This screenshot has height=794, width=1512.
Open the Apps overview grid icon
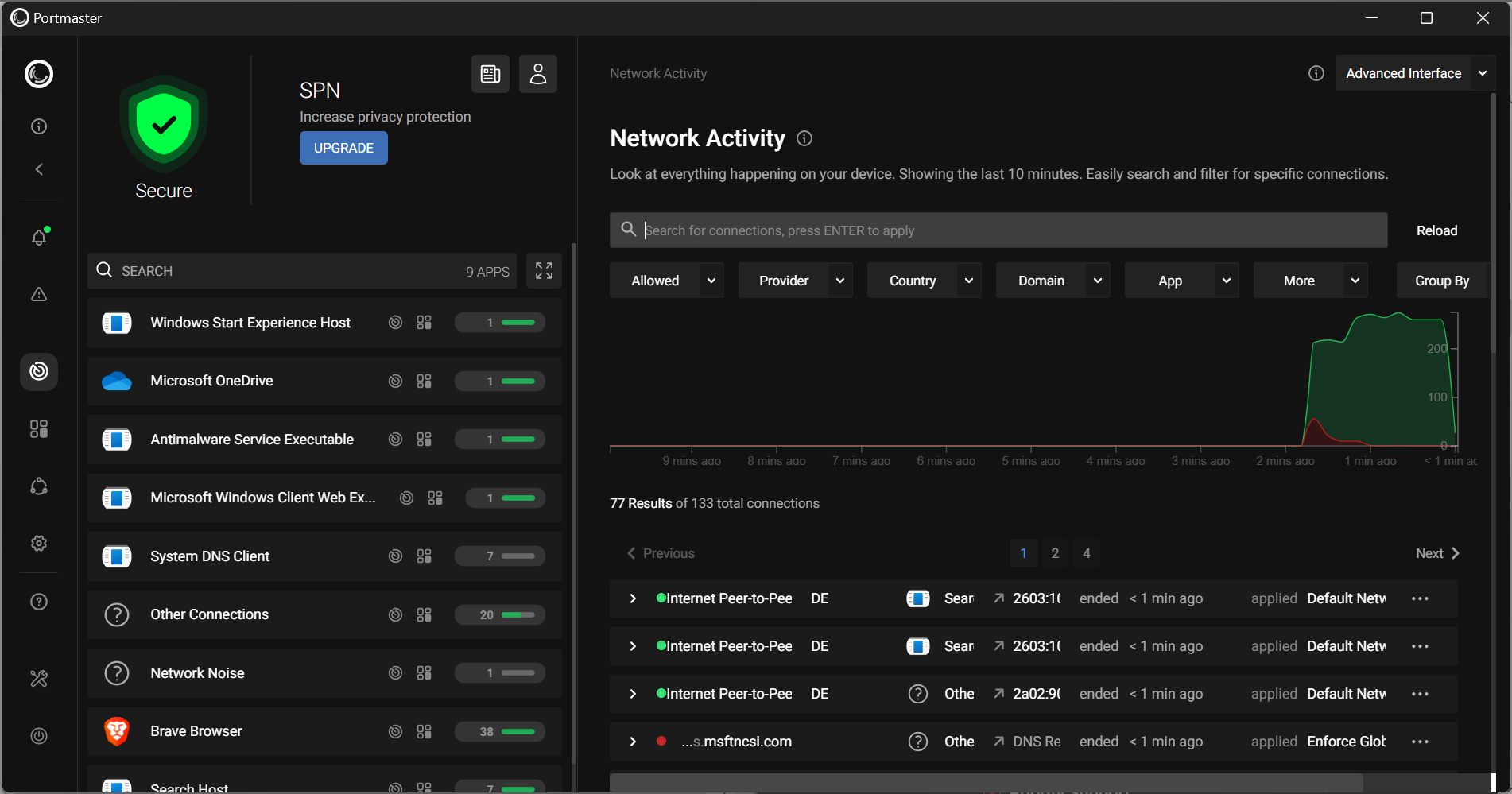coord(38,428)
